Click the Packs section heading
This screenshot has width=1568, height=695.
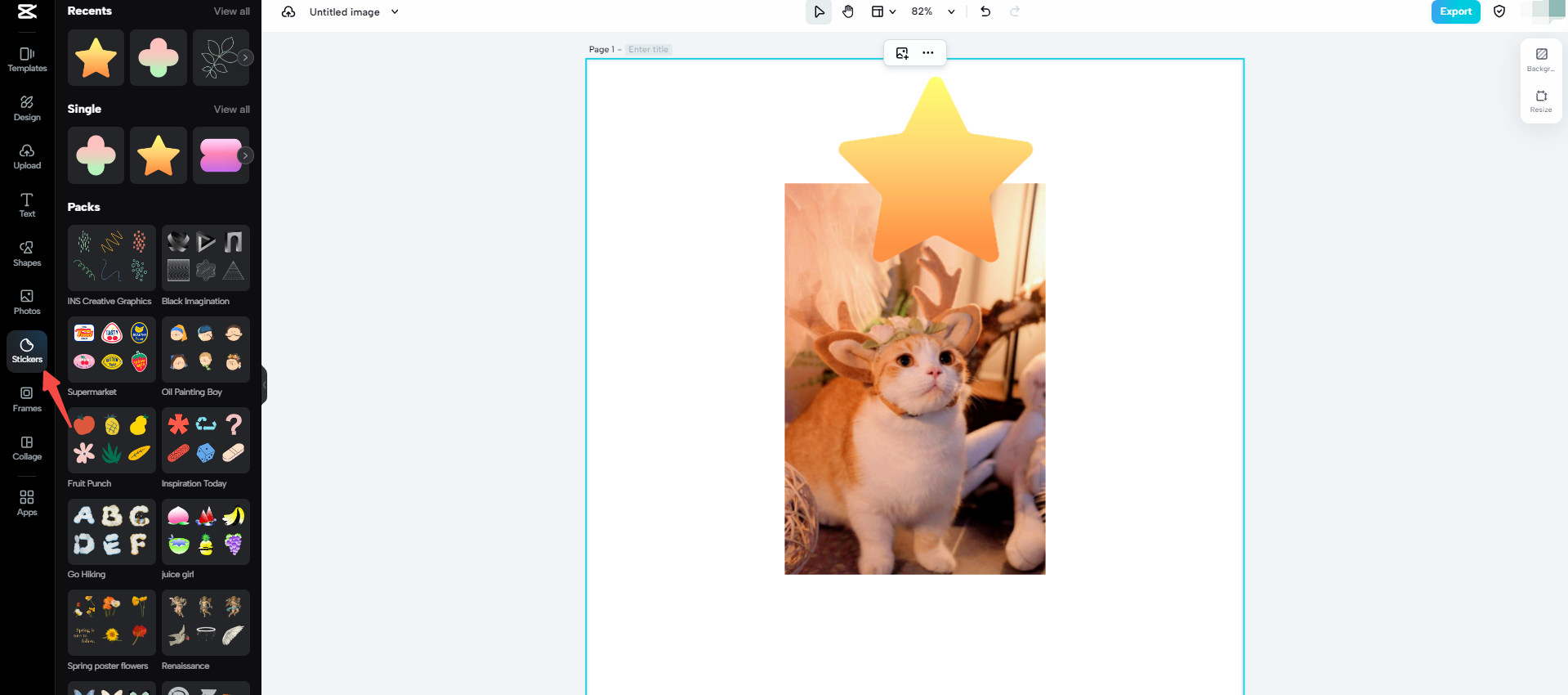84,207
